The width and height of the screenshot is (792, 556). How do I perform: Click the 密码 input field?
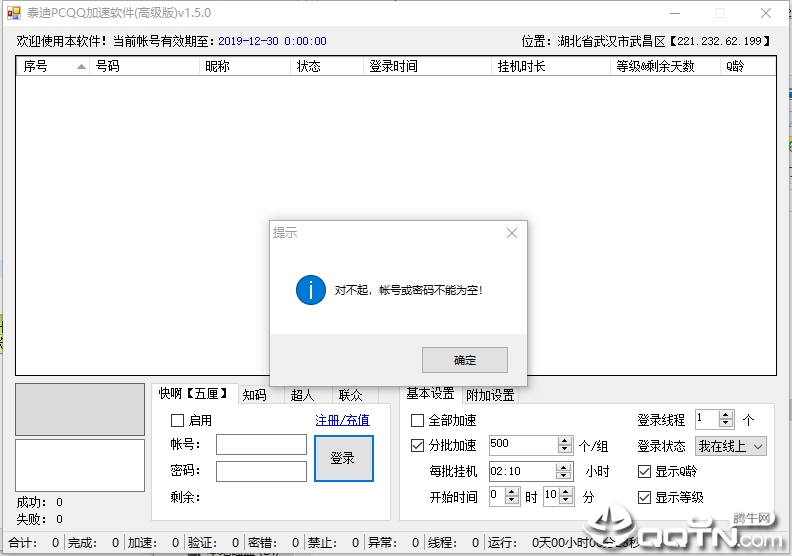pyautogui.click(x=261, y=471)
